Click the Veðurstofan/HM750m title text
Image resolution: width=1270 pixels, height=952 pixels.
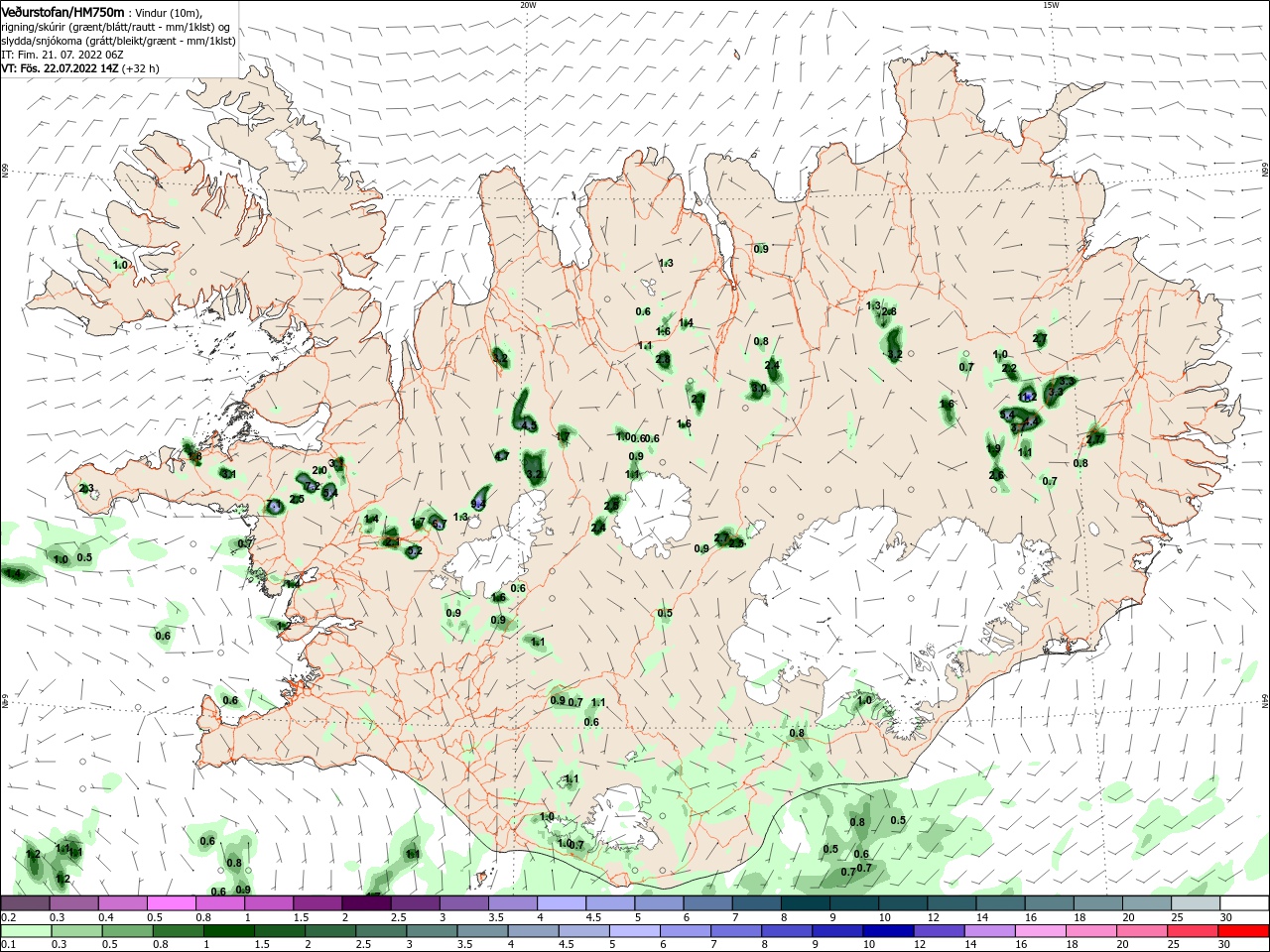point(63,12)
